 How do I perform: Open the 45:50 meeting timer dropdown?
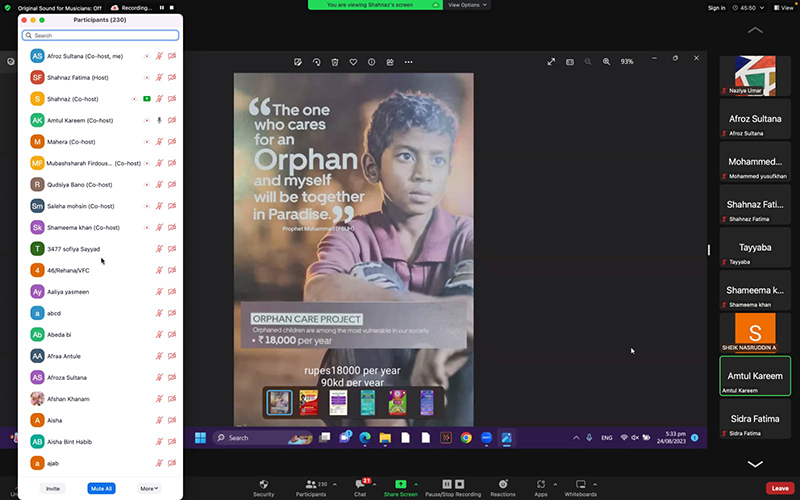pyautogui.click(x=748, y=8)
